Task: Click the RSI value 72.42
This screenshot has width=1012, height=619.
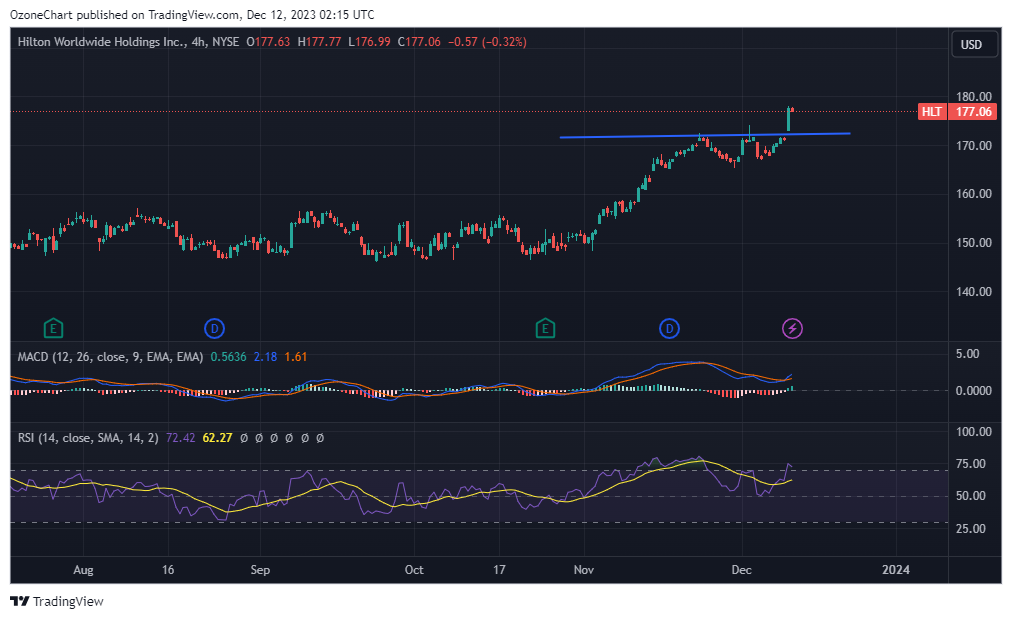Action: click(x=181, y=438)
